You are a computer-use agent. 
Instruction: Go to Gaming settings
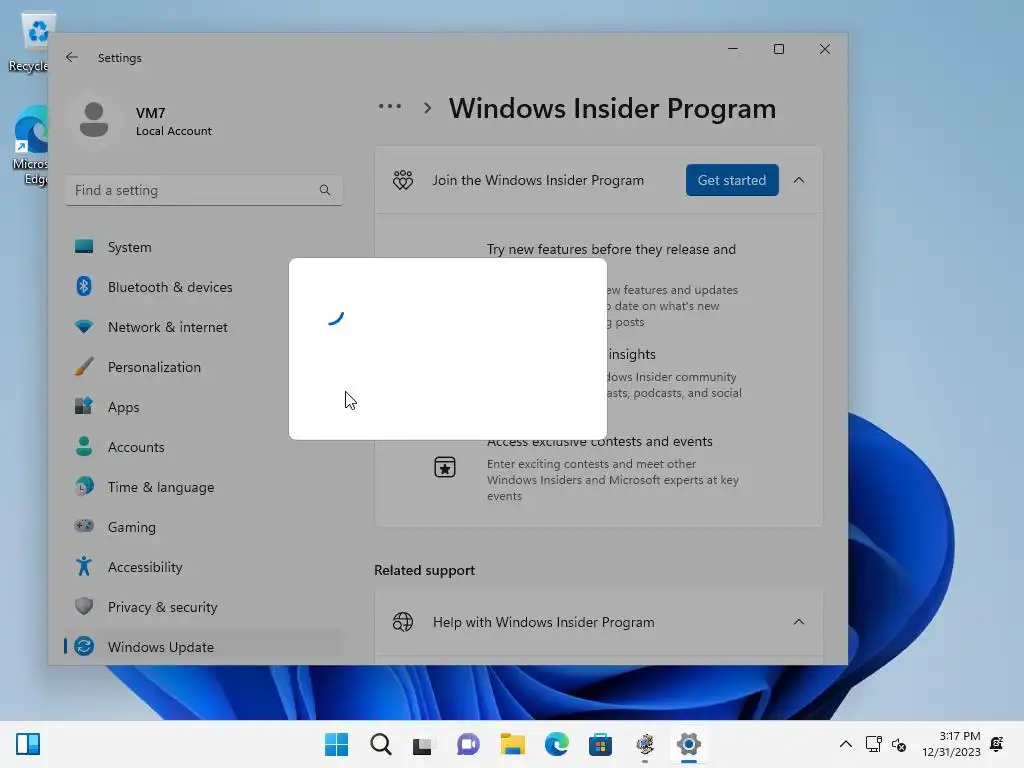(x=204, y=526)
